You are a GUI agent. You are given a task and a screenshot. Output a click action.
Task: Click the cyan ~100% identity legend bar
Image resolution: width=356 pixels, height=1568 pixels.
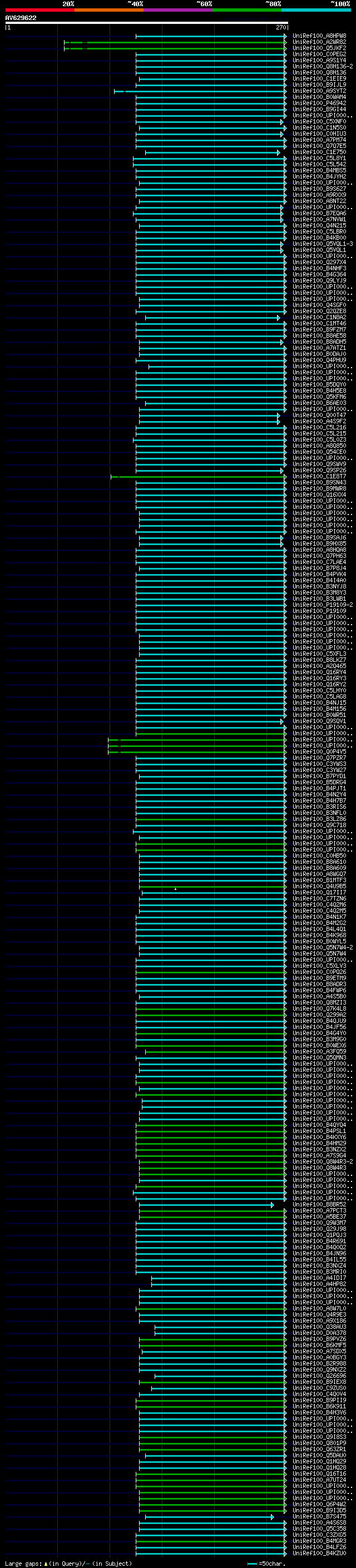point(316,10)
